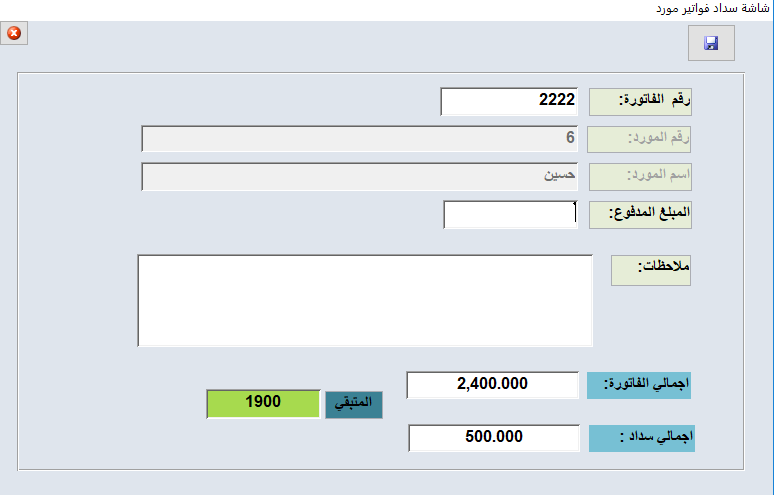Screen dimensions: 774x495
Task: Select the total payment field 500.000
Action: click(494, 438)
